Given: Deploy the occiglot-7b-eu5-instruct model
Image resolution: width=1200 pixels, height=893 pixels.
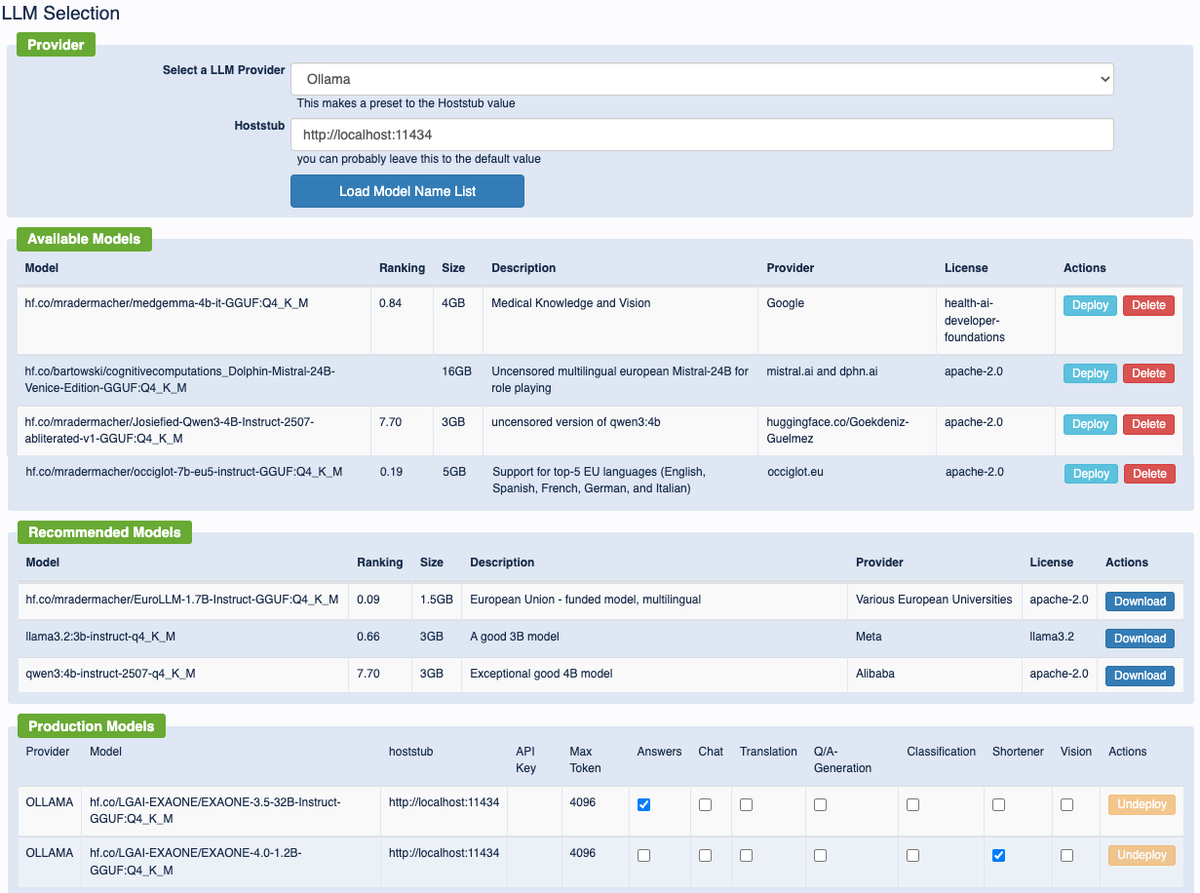Looking at the screenshot, I should (x=1091, y=474).
